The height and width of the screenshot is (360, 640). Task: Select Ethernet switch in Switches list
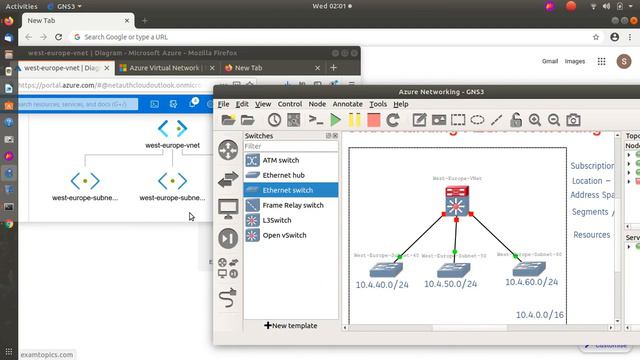click(291, 190)
